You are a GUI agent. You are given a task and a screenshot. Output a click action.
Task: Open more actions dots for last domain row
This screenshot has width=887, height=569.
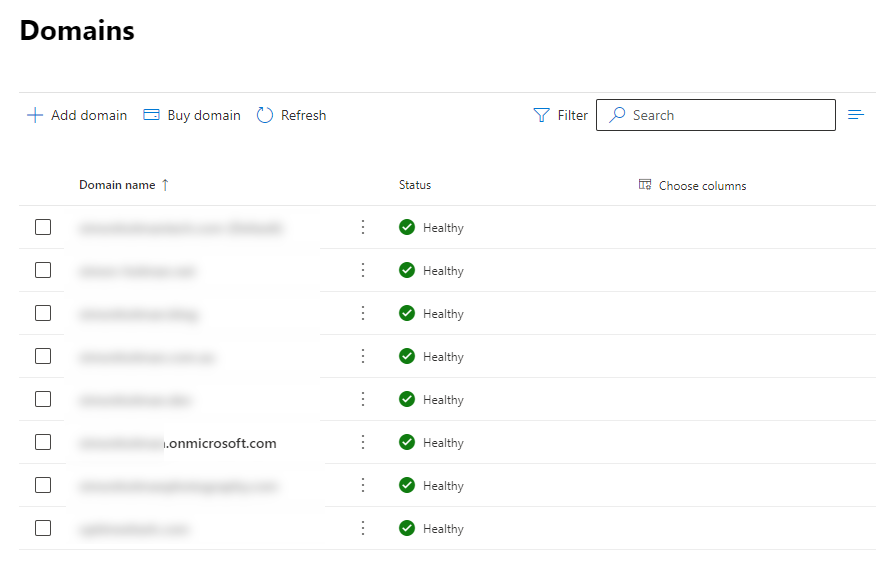(x=363, y=528)
